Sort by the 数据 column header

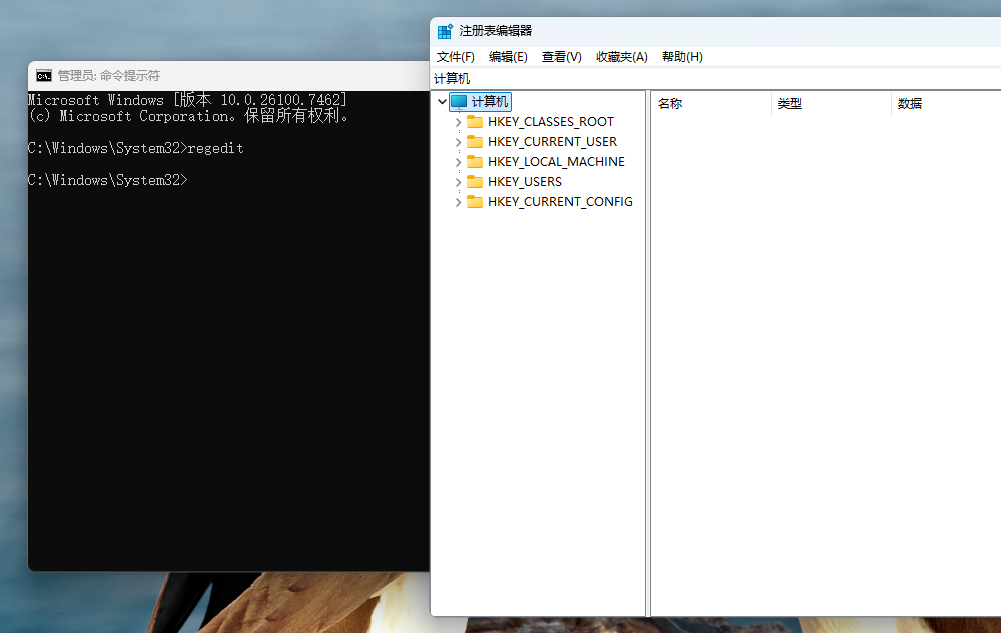coord(946,103)
